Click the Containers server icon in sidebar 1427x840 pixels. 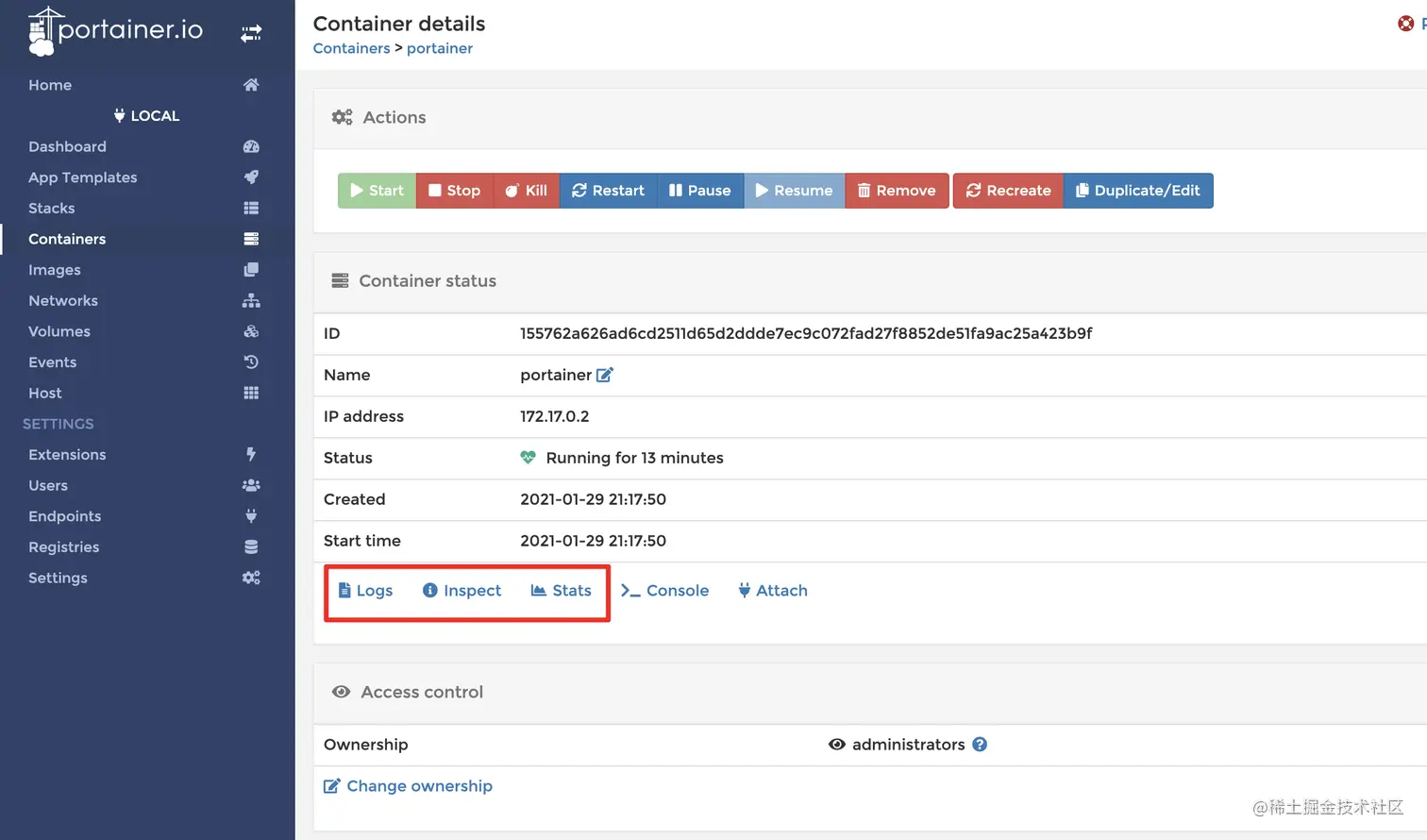(251, 239)
